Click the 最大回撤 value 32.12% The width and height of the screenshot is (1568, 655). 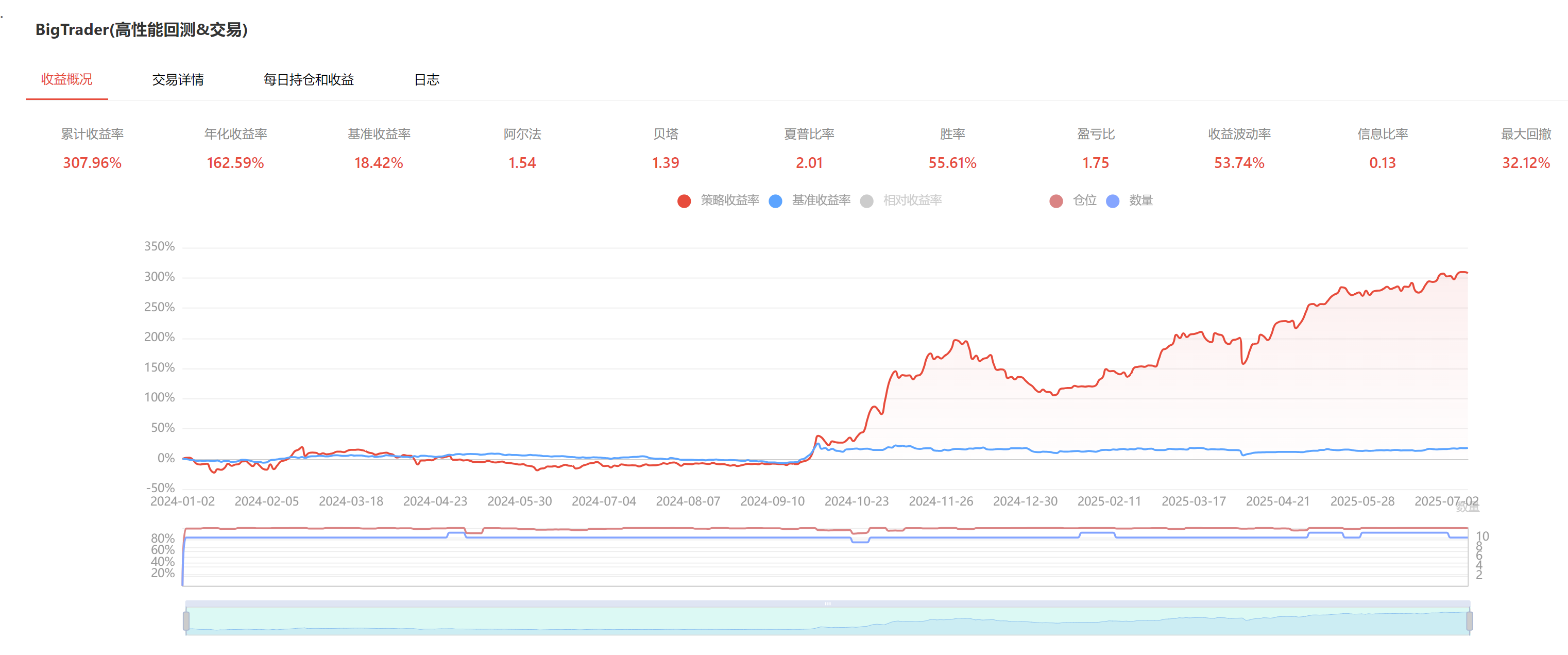(x=1525, y=163)
